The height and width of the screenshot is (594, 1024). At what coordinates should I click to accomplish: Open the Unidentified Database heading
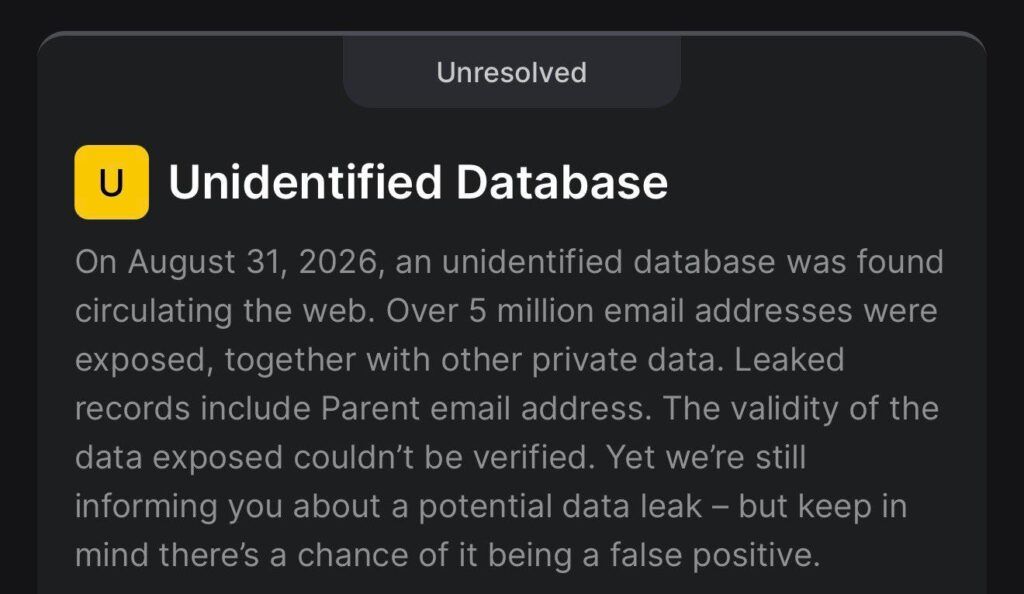(418, 182)
